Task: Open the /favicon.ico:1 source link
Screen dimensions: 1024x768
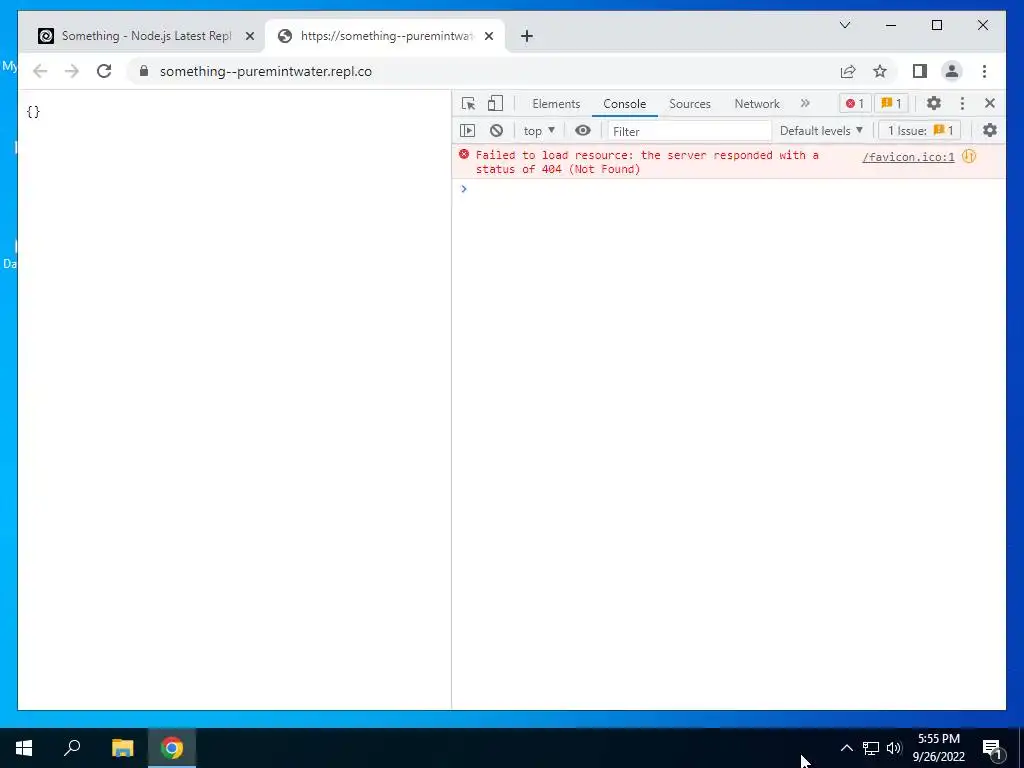Action: tap(908, 157)
